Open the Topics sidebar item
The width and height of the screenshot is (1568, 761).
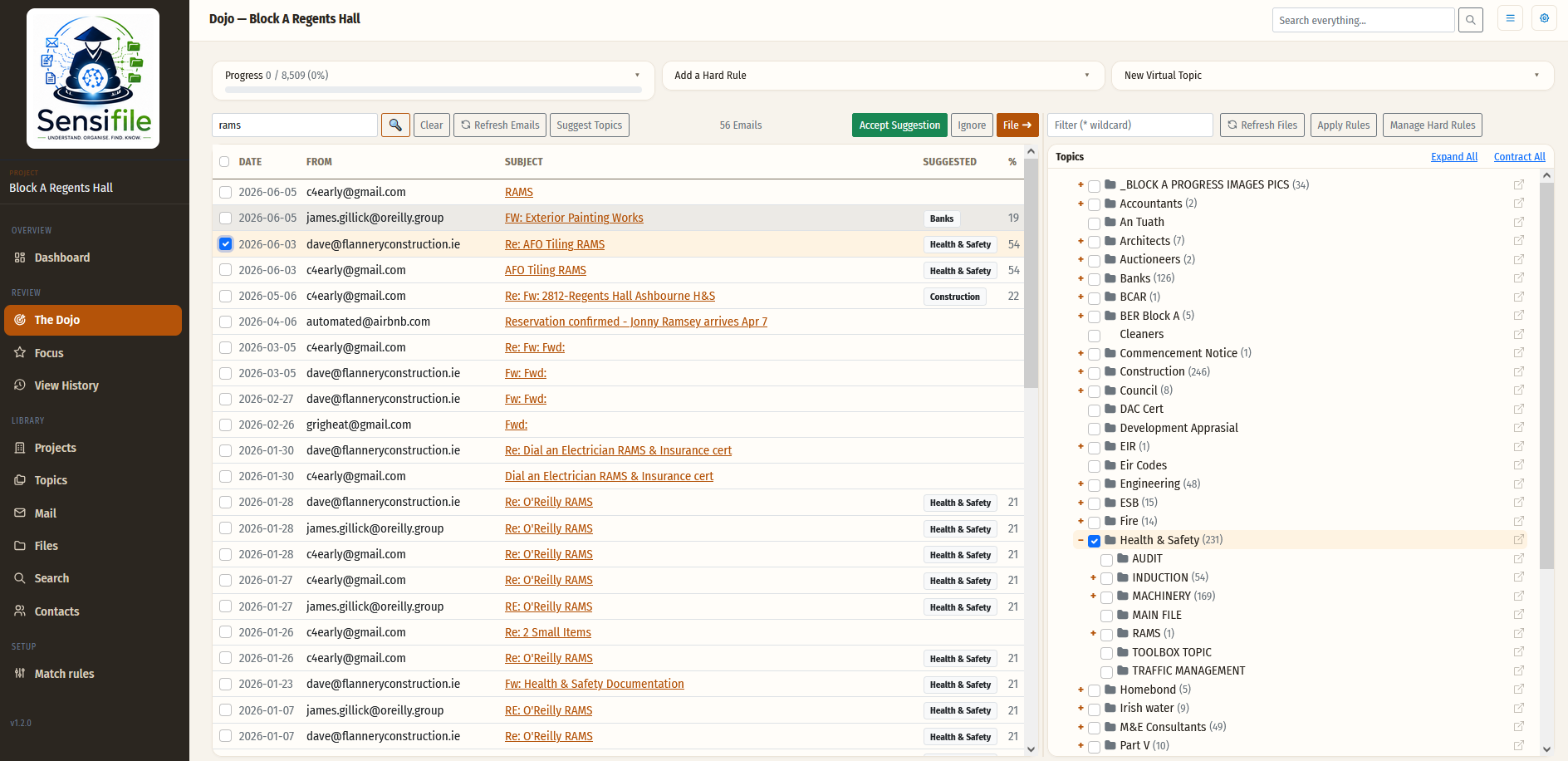[x=93, y=480]
